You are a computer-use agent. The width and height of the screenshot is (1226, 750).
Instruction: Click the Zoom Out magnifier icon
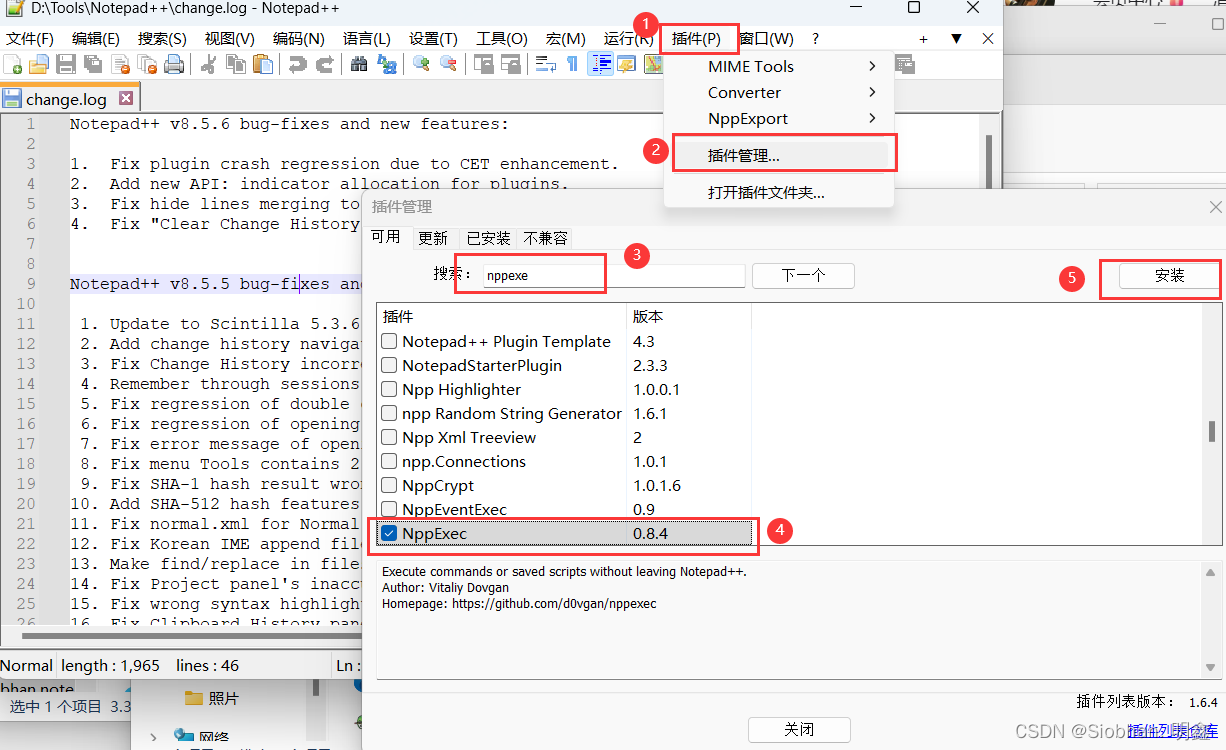click(x=449, y=65)
